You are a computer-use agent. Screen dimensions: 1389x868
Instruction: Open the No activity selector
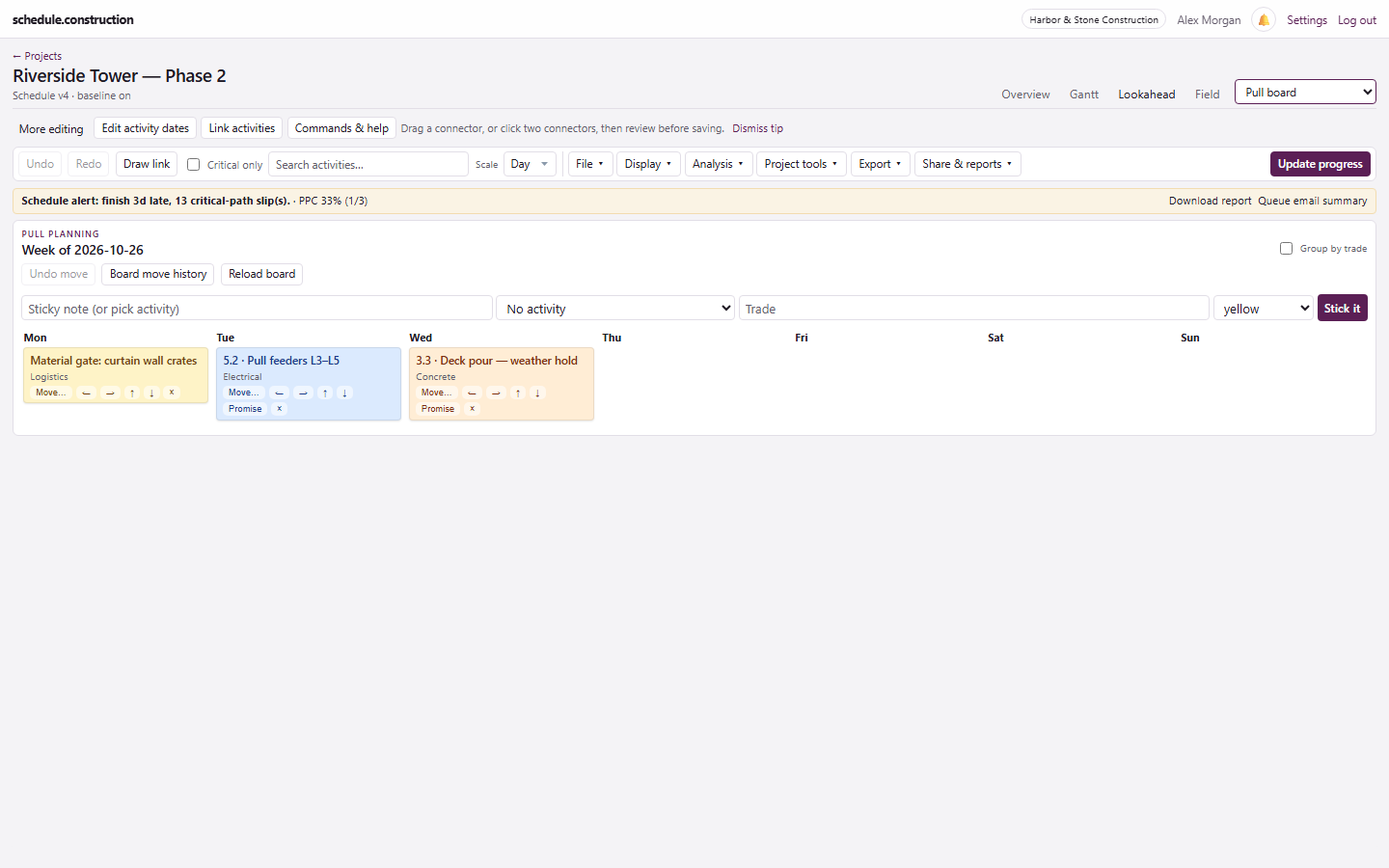pyautogui.click(x=615, y=309)
